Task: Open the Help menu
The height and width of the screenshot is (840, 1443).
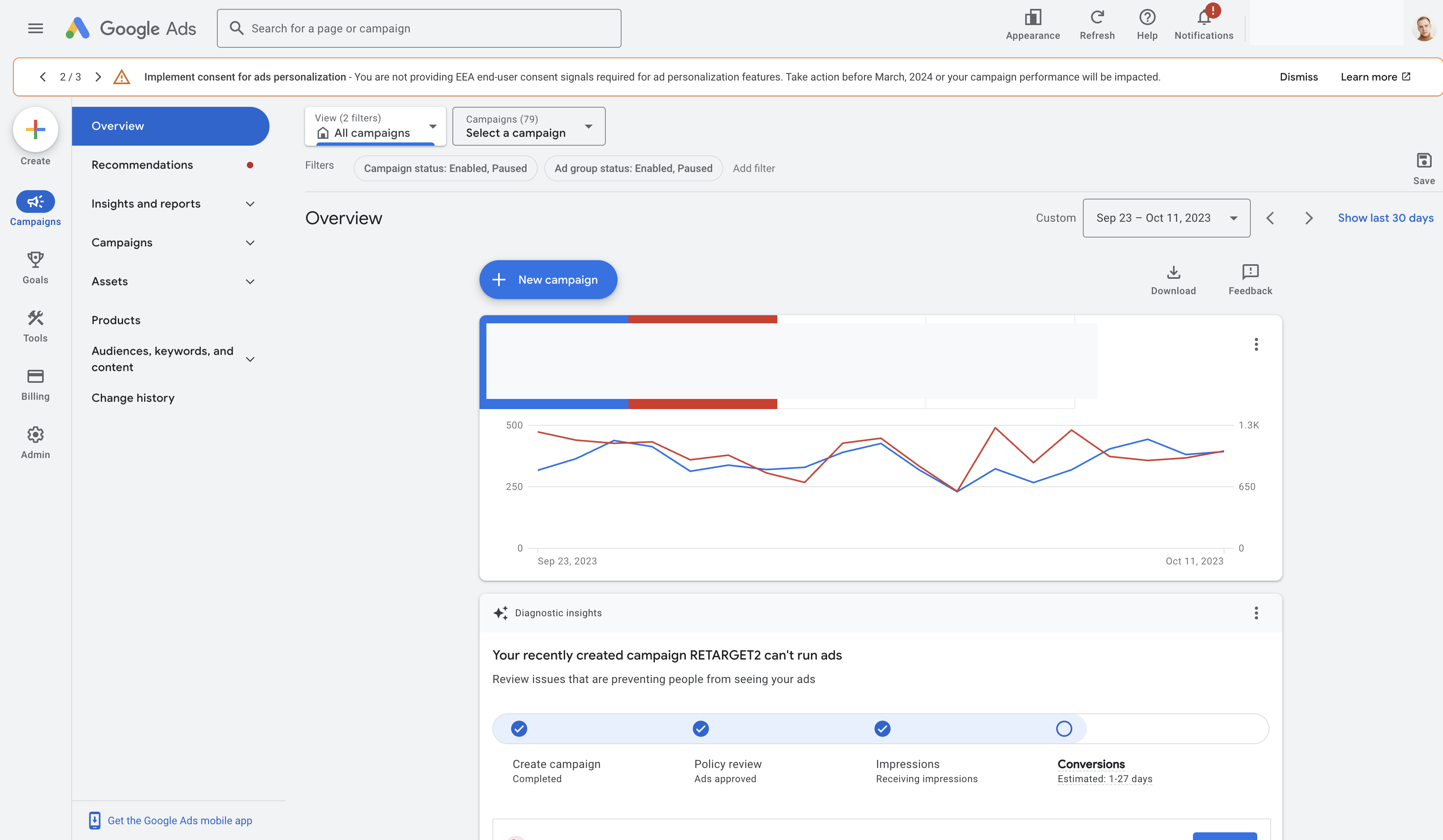Action: (1147, 24)
